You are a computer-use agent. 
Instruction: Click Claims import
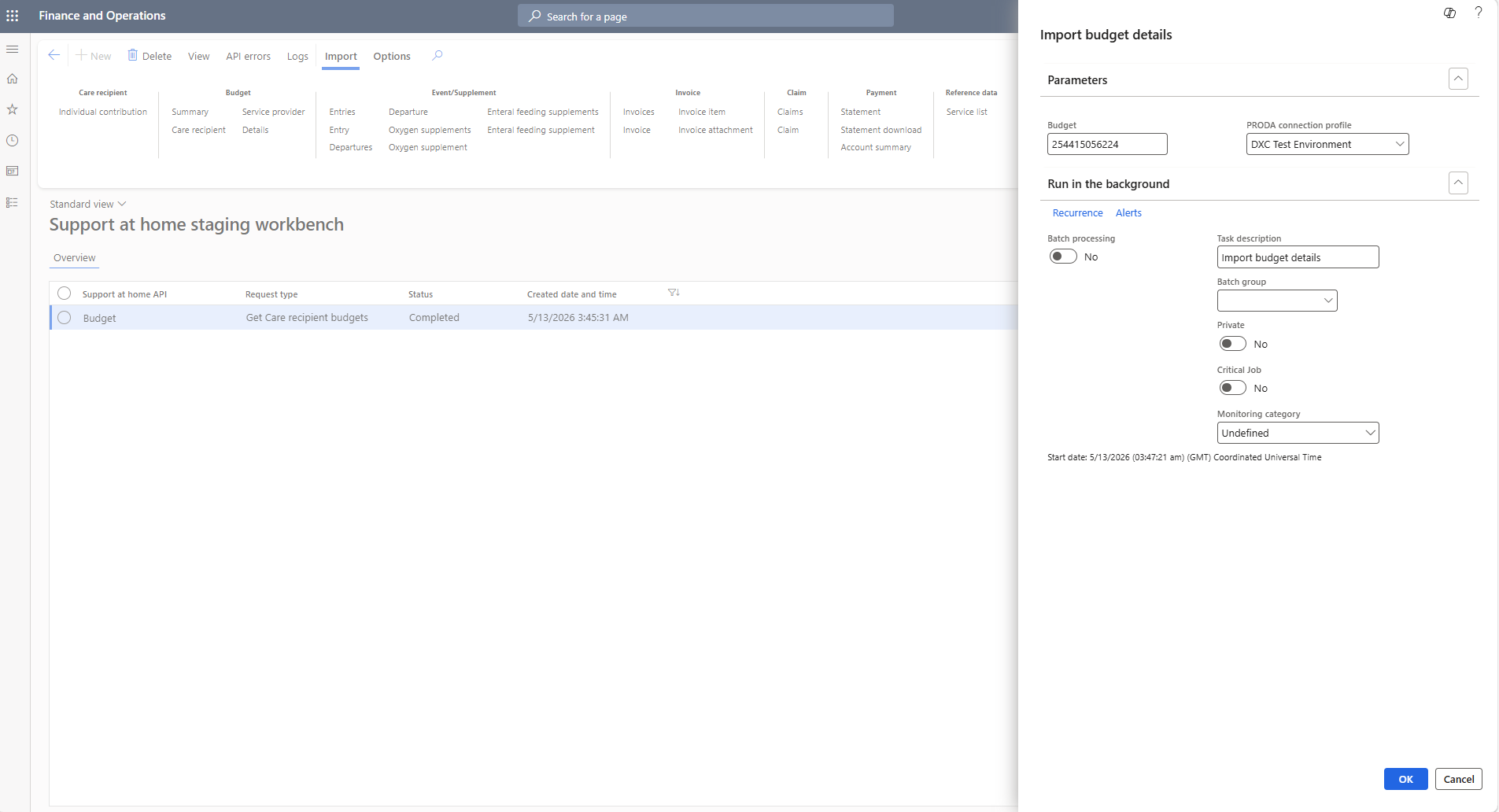(x=790, y=112)
